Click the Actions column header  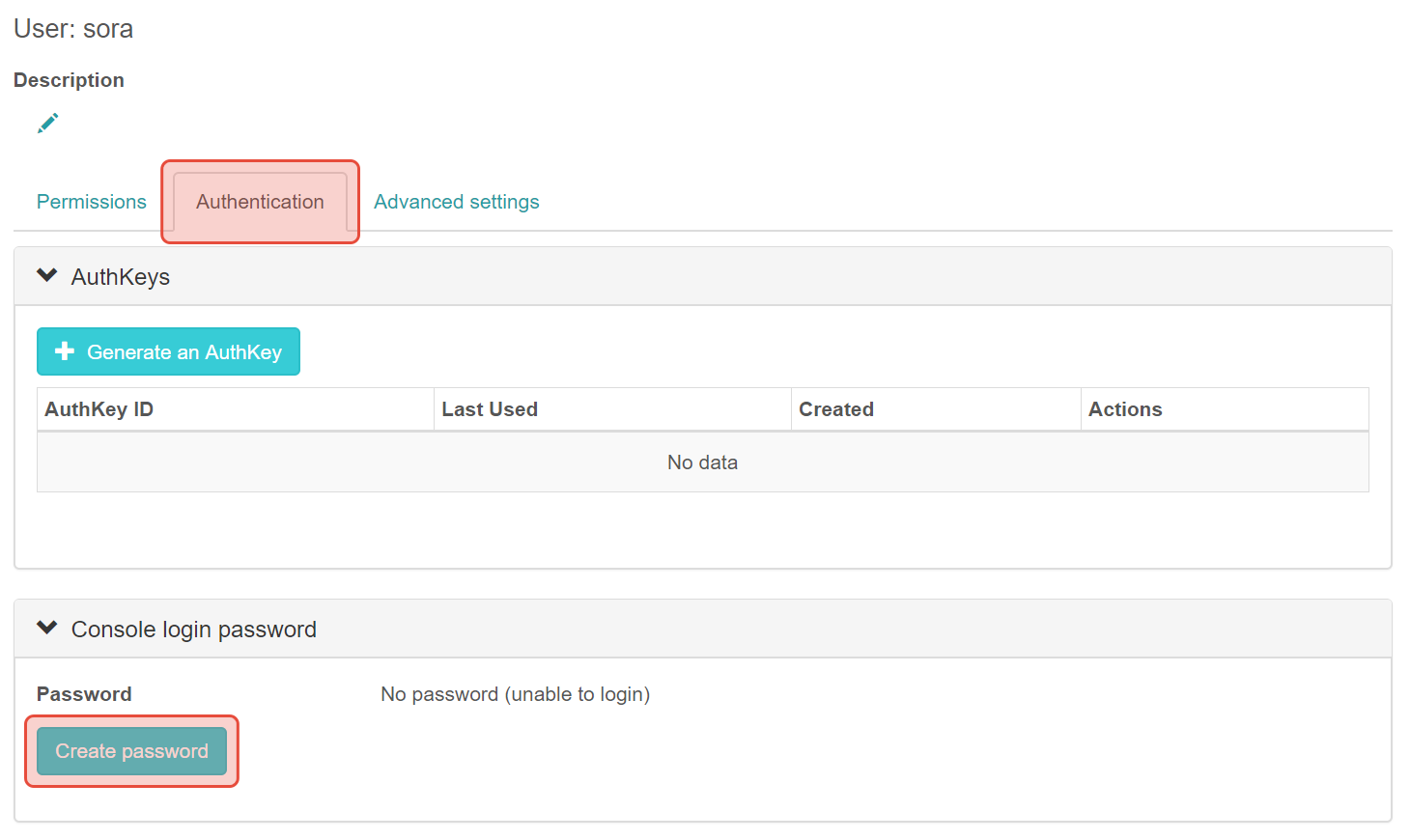point(1125,408)
